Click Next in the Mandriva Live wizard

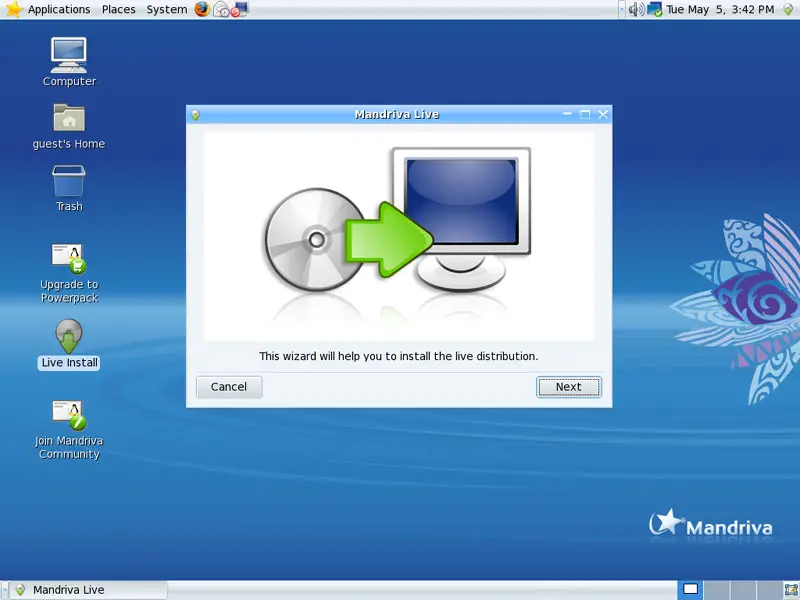coord(568,387)
